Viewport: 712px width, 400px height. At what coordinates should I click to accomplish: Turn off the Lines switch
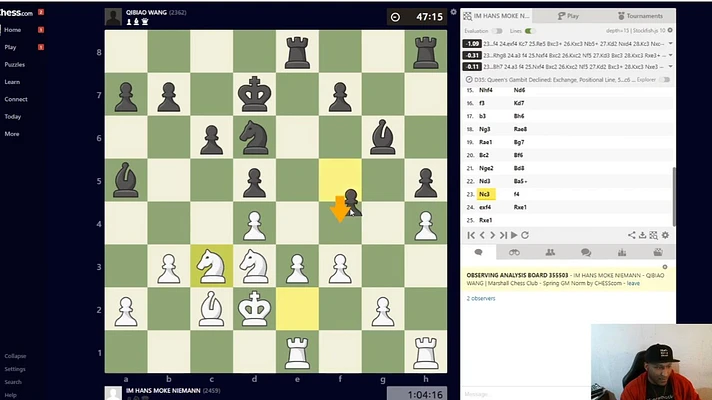pyautogui.click(x=529, y=31)
